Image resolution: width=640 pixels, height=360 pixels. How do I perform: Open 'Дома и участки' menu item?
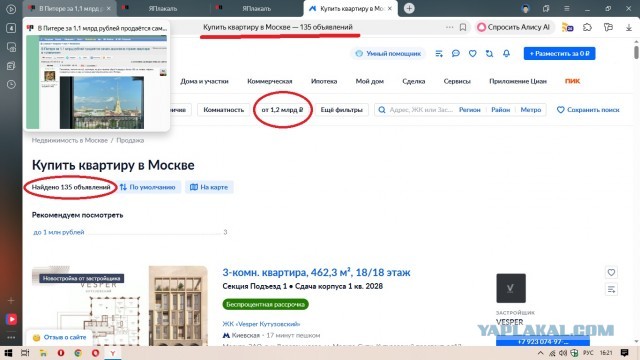pos(204,81)
